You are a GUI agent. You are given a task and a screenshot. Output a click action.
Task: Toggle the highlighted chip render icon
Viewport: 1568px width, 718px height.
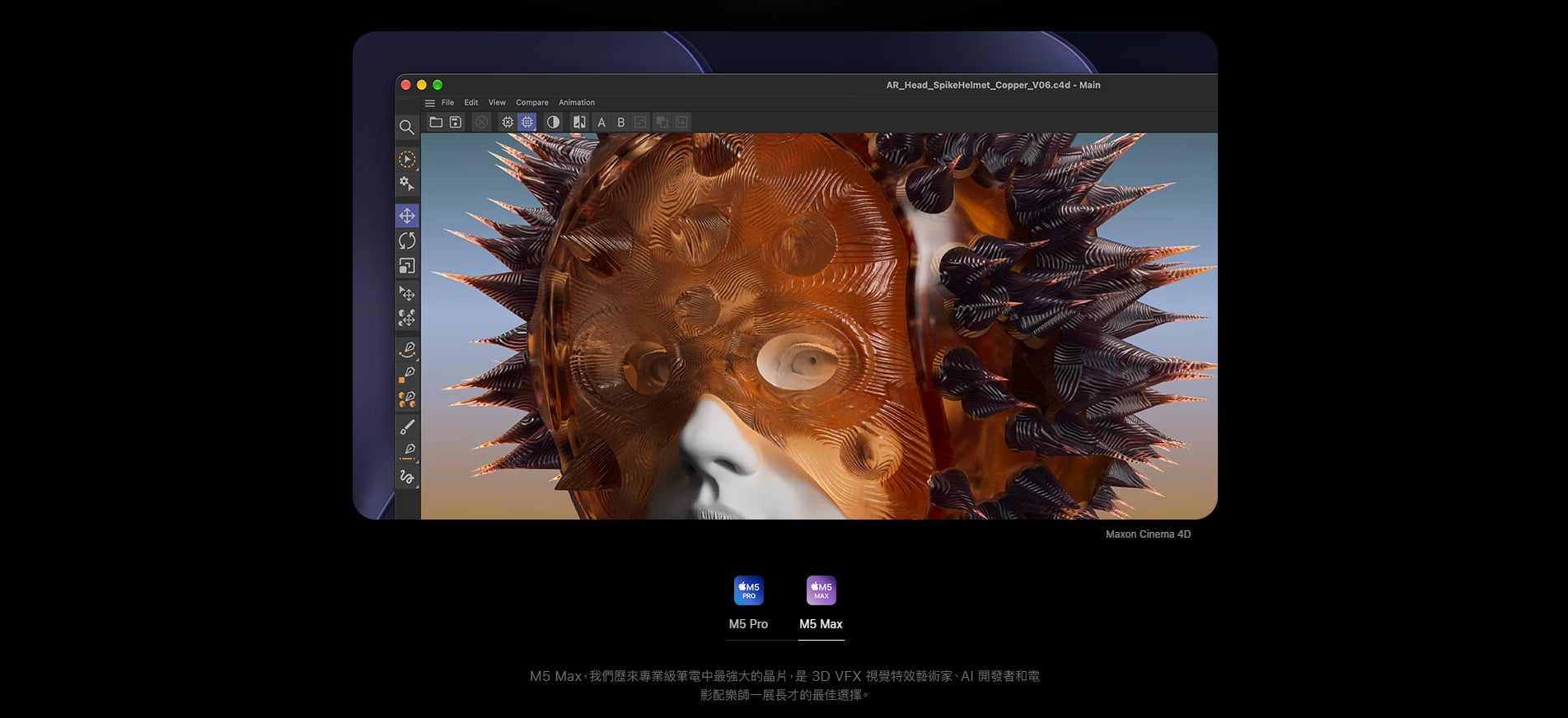coord(527,122)
